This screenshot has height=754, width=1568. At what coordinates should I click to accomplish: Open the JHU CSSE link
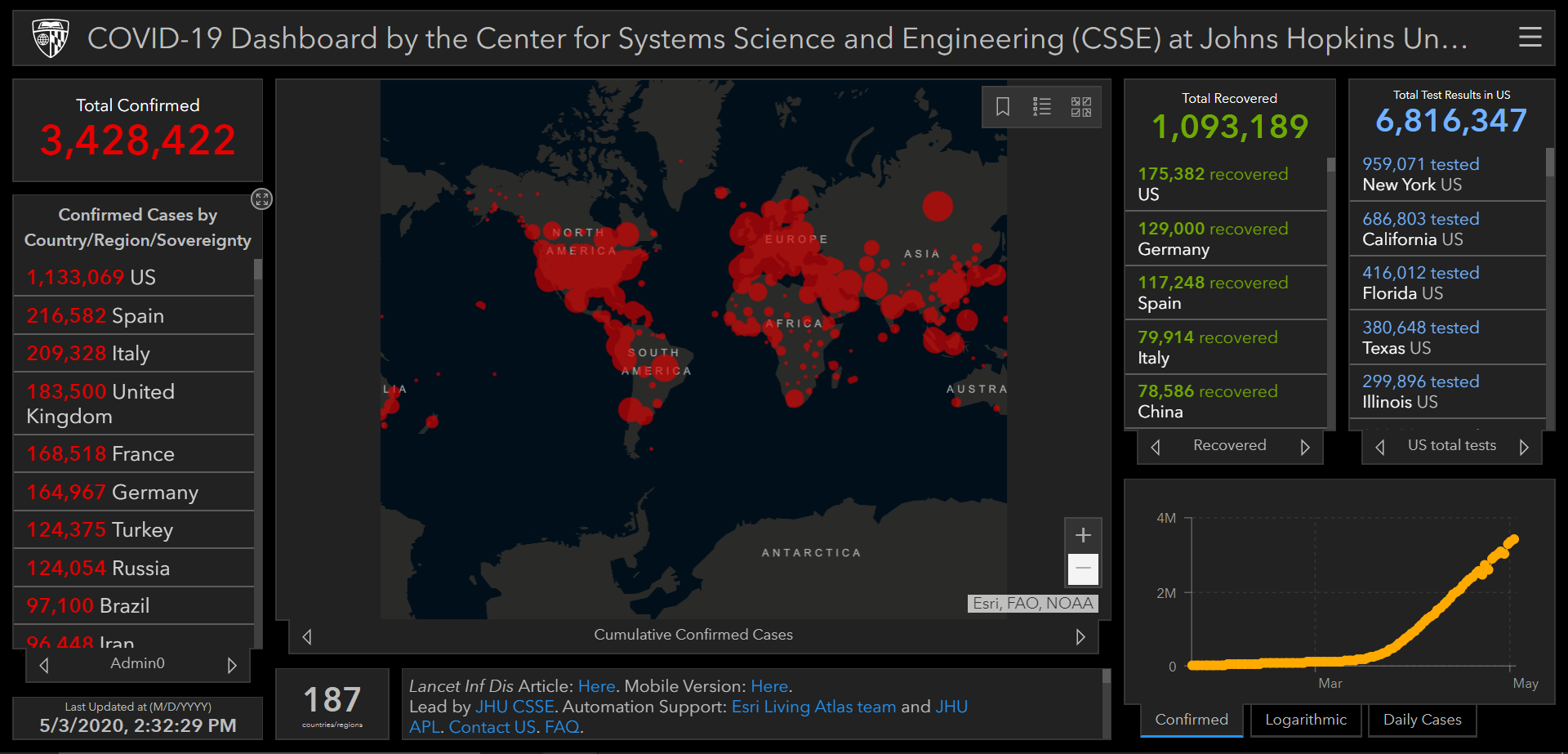point(514,707)
